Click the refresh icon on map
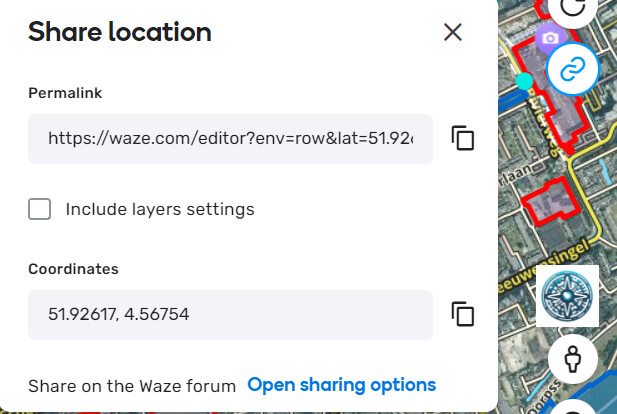Screen dimensions: 617x414 coord(572,6)
